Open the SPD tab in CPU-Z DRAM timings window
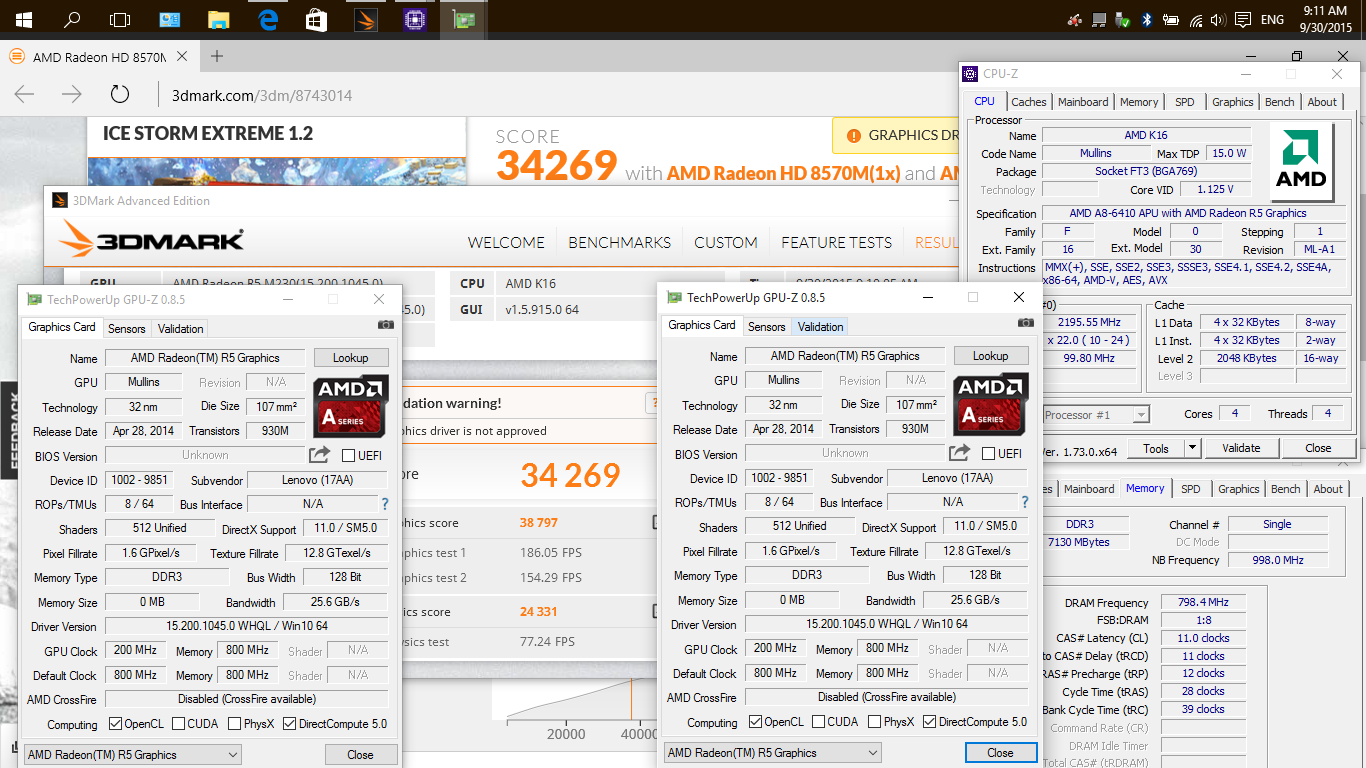Screen dimensions: 1366x768 [x=1191, y=489]
